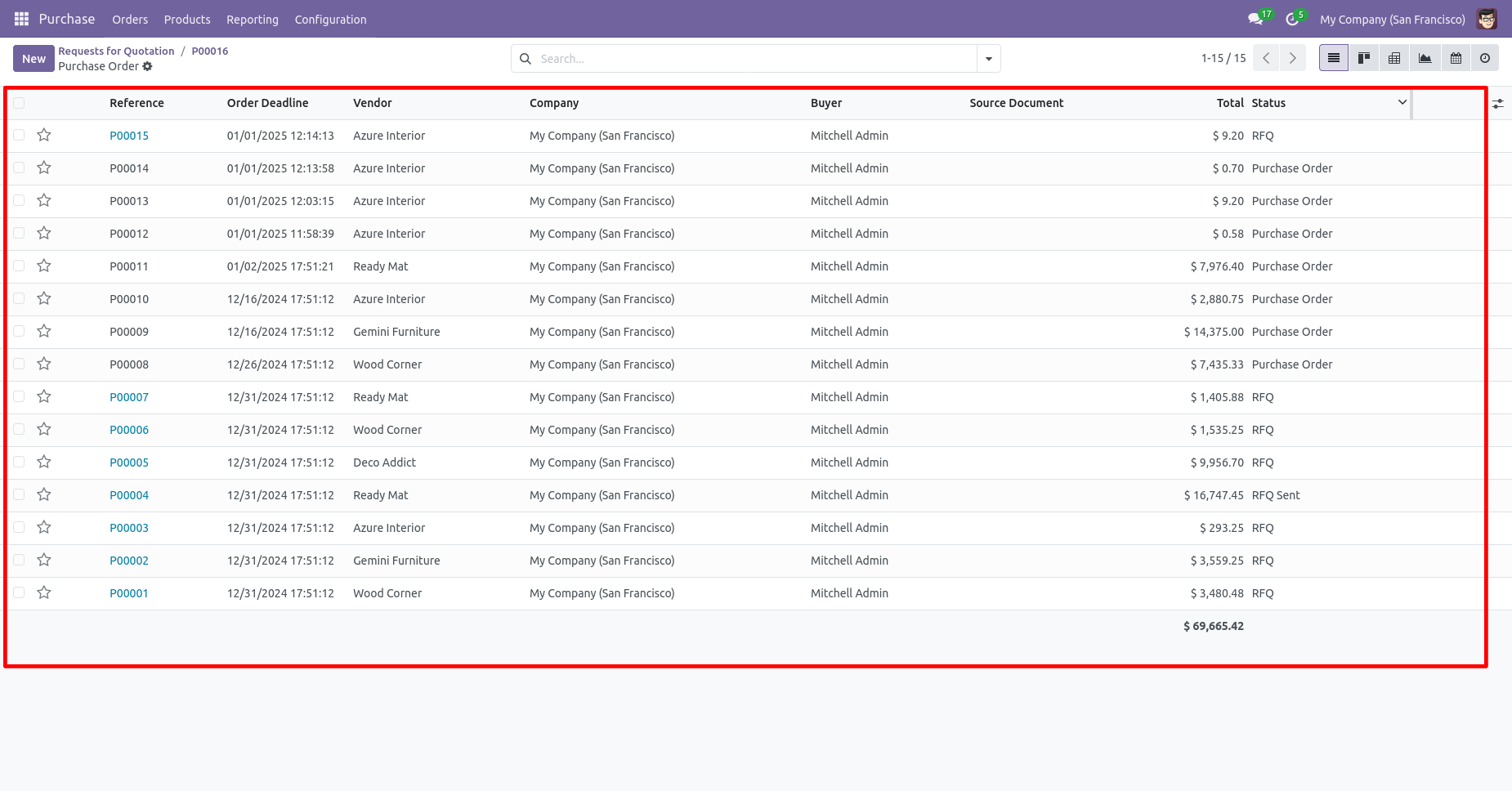Go back to Requests for Quotation breadcrumb
Screen dimensions: 1512x791
[x=116, y=51]
